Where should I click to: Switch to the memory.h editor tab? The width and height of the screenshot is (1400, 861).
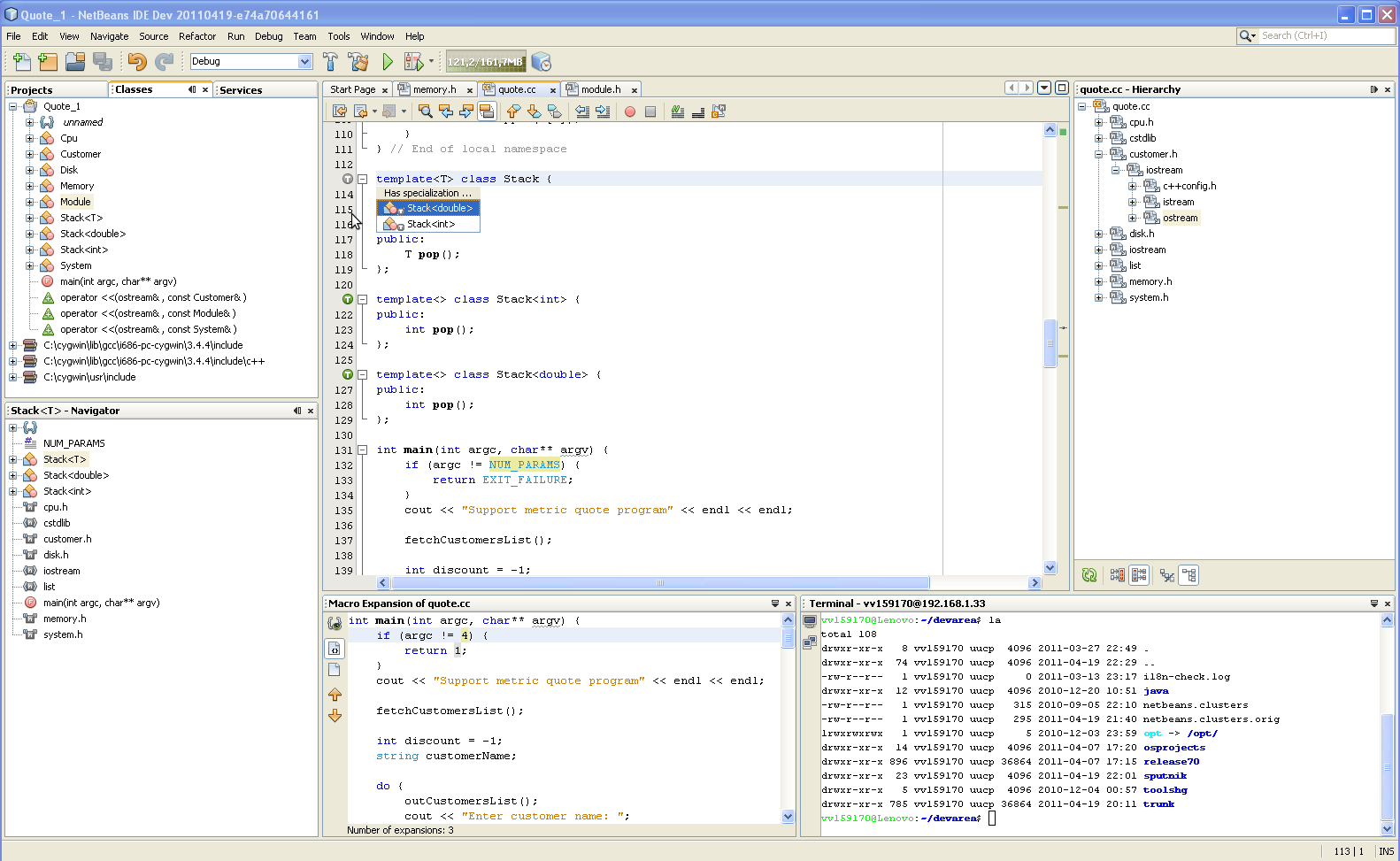click(x=434, y=89)
